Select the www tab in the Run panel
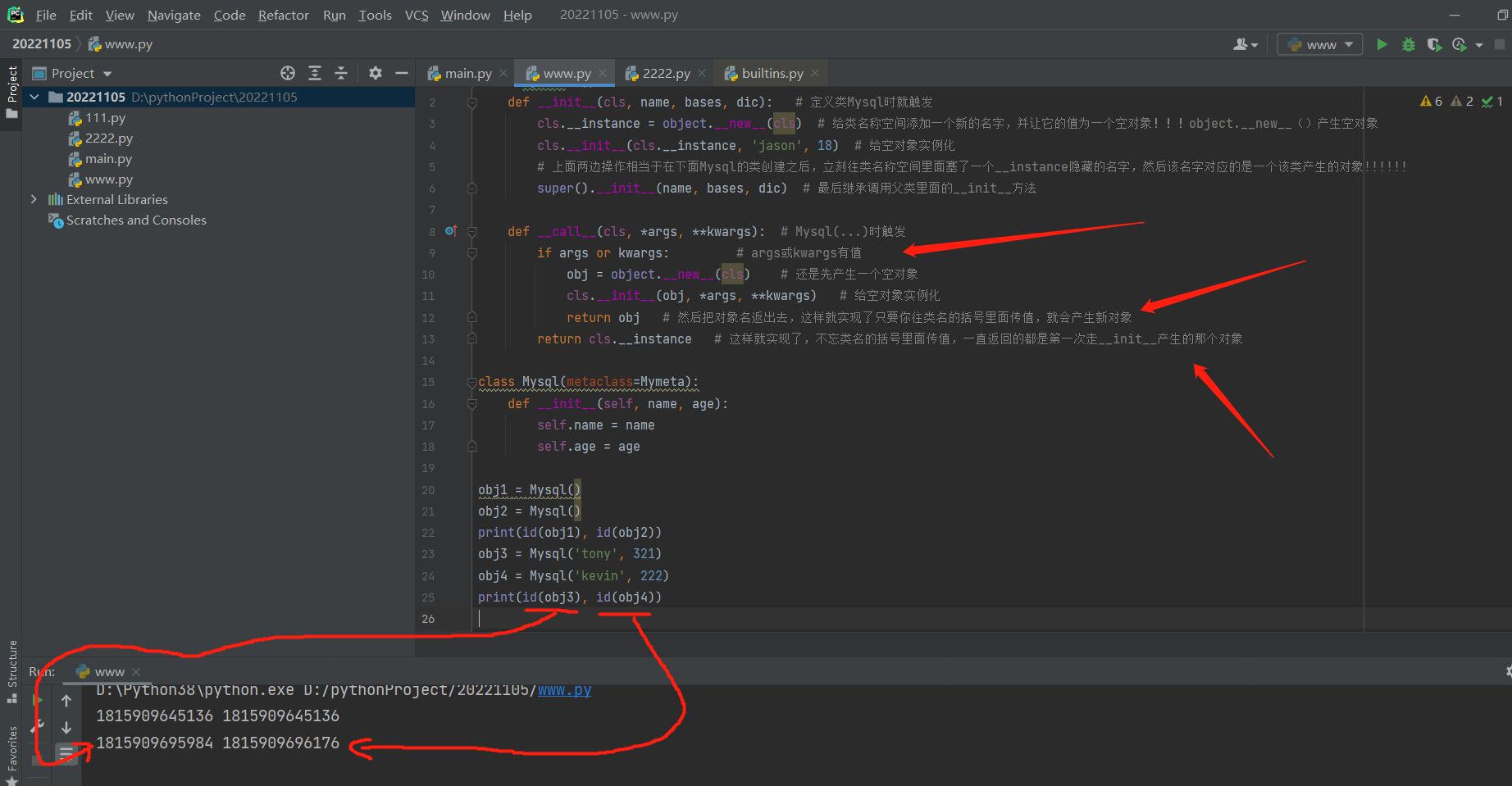The height and width of the screenshot is (786, 1512). point(109,672)
